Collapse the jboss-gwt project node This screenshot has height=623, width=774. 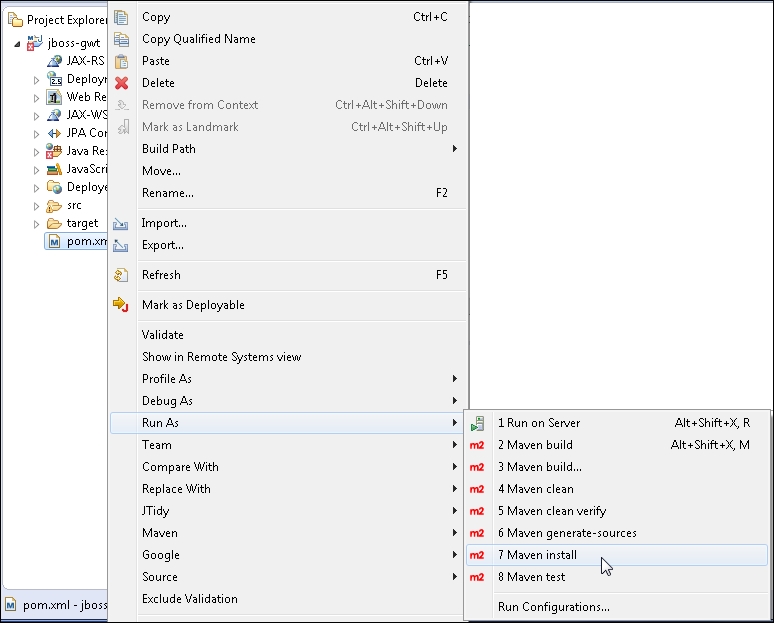tap(17, 44)
